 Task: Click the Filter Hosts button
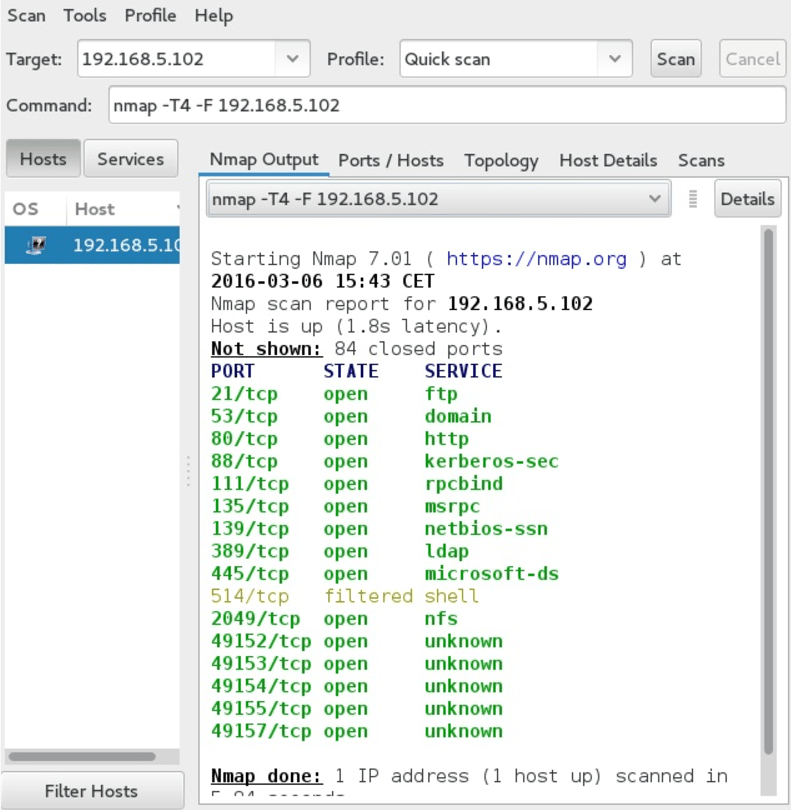pos(91,791)
